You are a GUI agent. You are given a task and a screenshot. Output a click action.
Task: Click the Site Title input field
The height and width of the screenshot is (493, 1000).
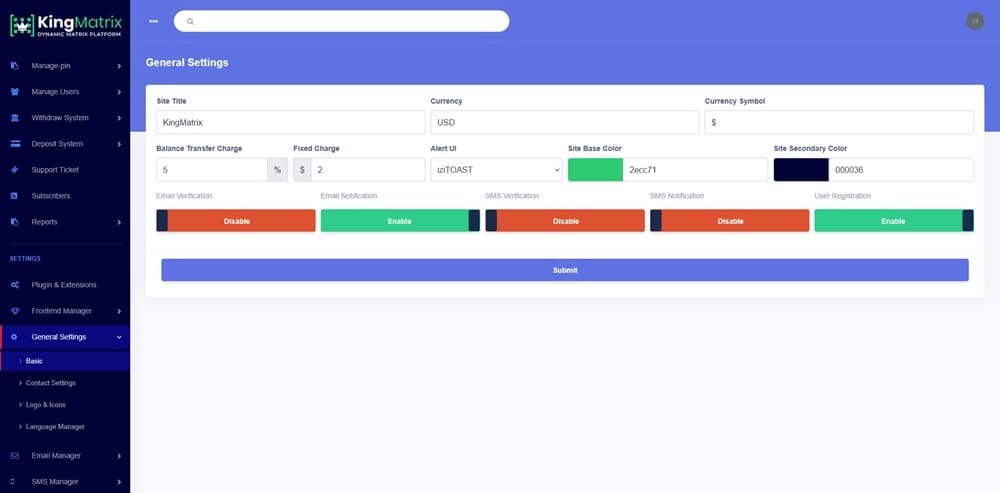coord(290,122)
